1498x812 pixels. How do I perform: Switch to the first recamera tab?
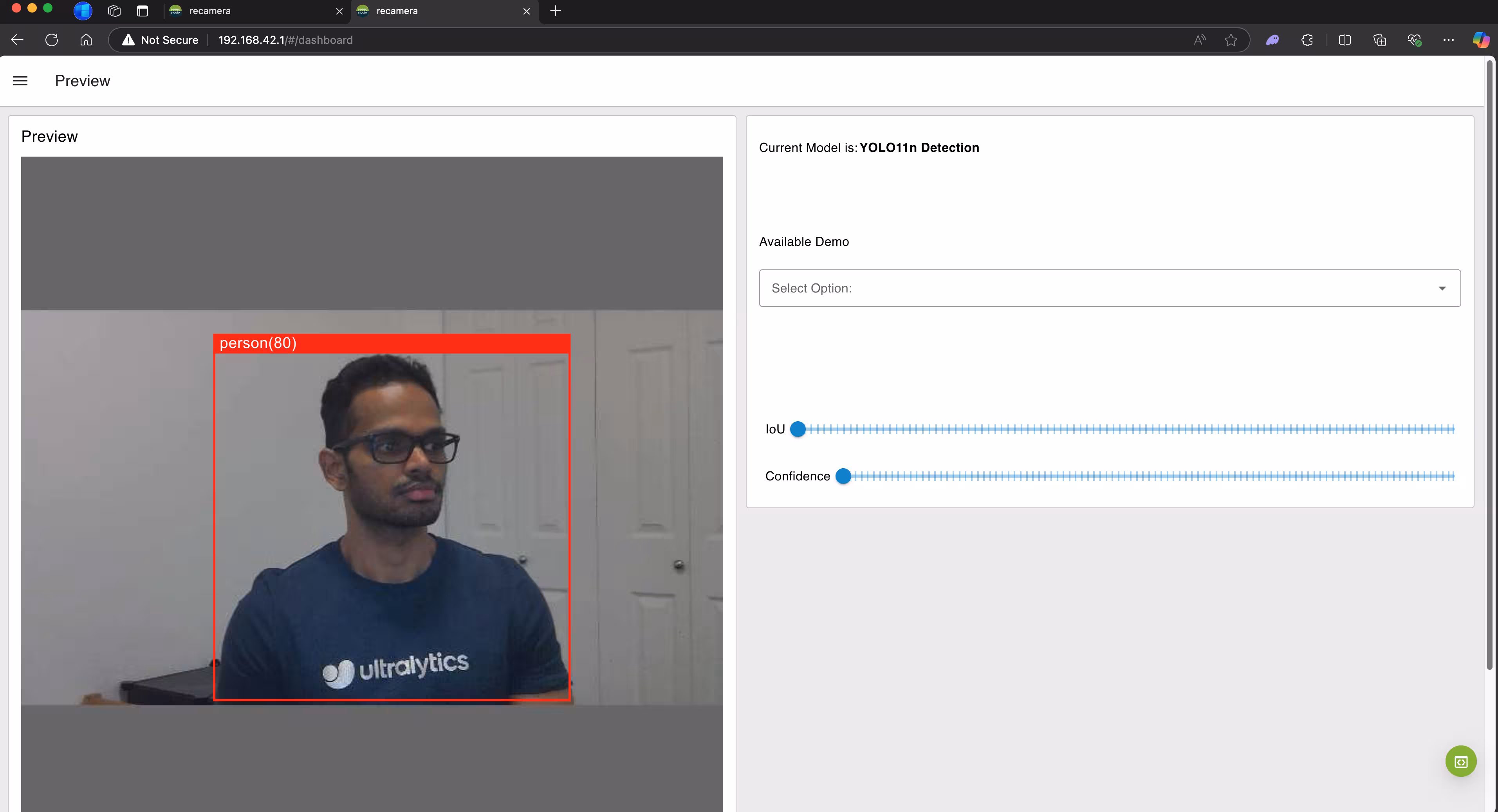click(x=210, y=11)
